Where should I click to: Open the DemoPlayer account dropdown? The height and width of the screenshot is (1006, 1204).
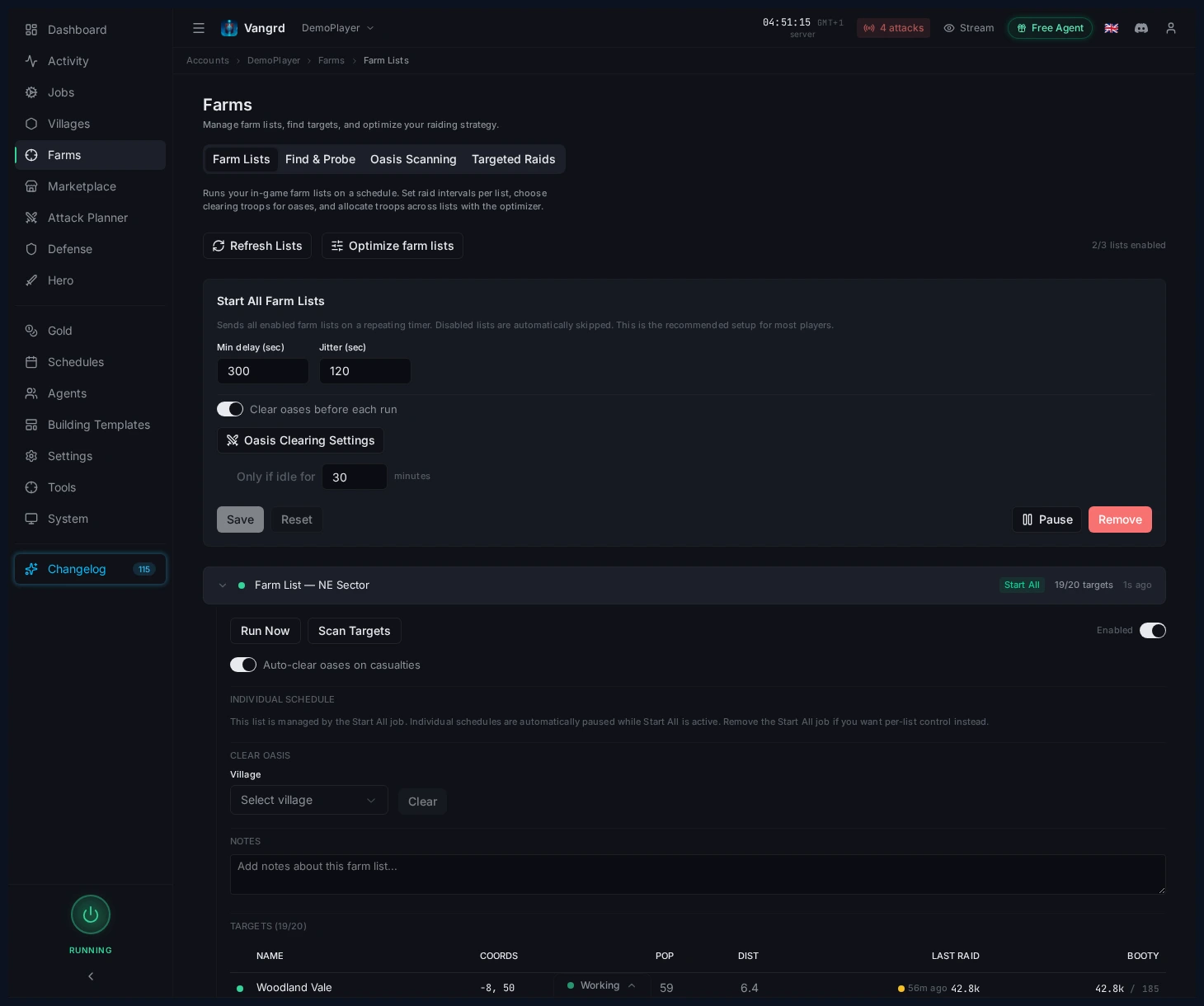coord(336,27)
